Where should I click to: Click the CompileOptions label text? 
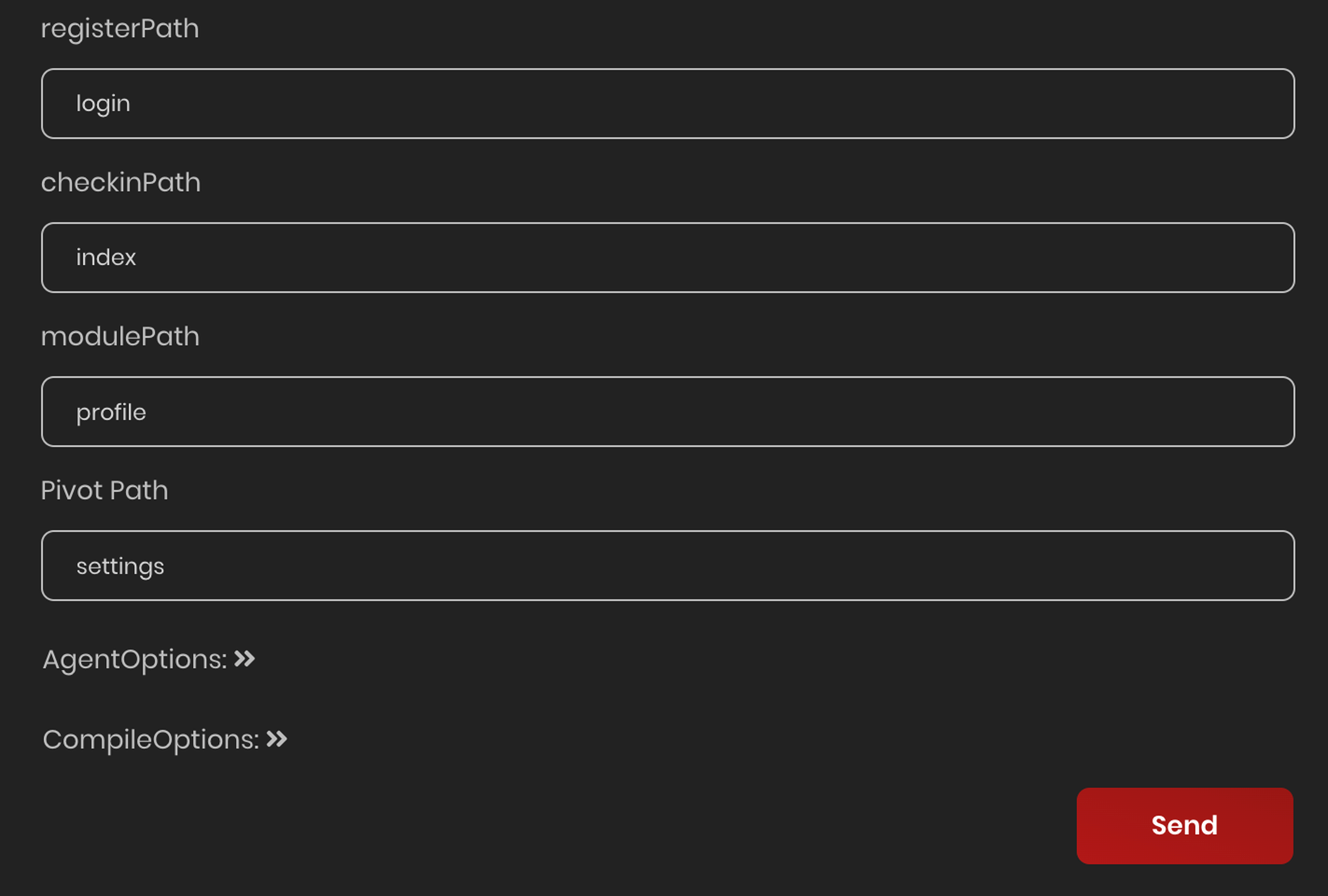pyautogui.click(x=149, y=740)
